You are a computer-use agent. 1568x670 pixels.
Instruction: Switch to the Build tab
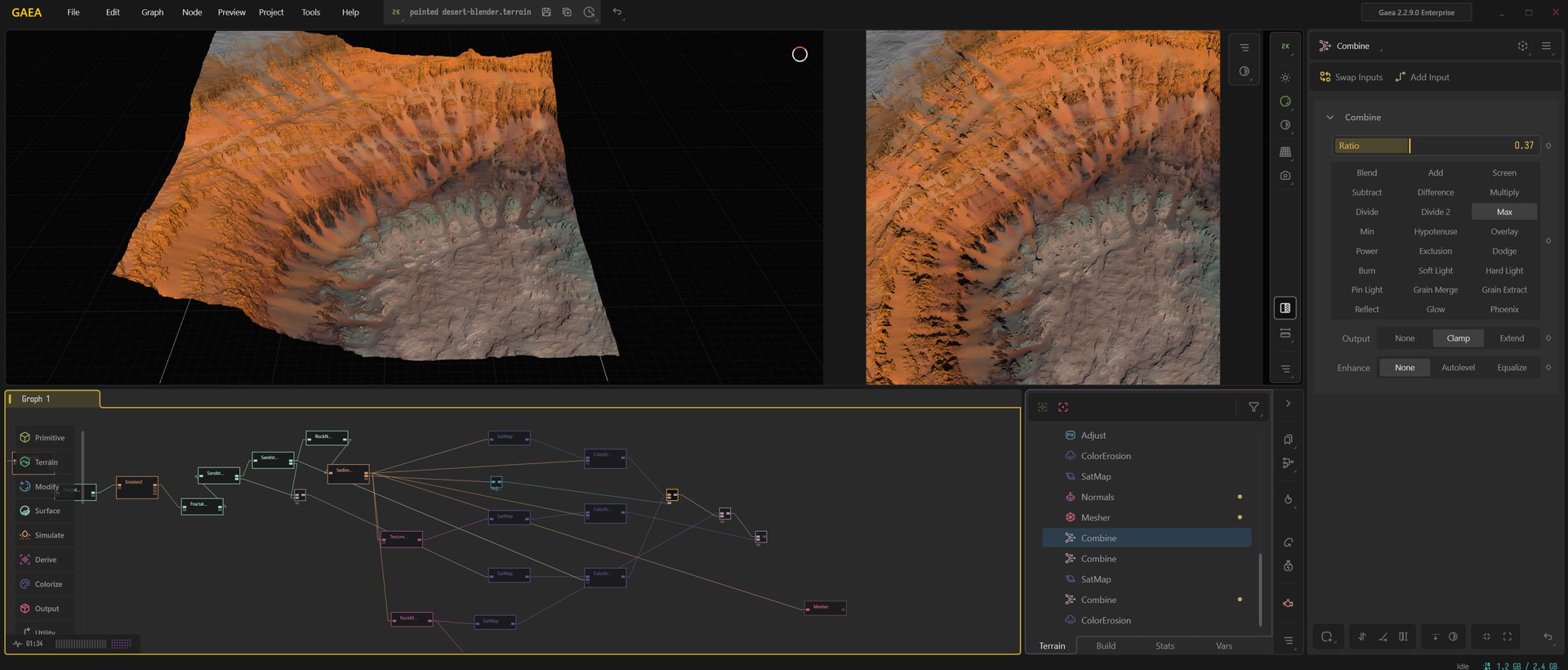(1106, 645)
